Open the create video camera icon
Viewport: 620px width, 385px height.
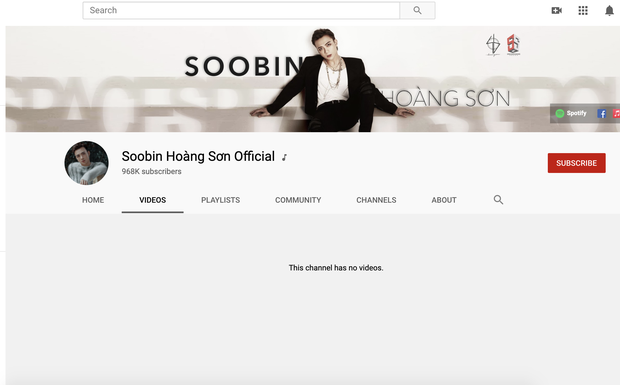click(x=556, y=11)
